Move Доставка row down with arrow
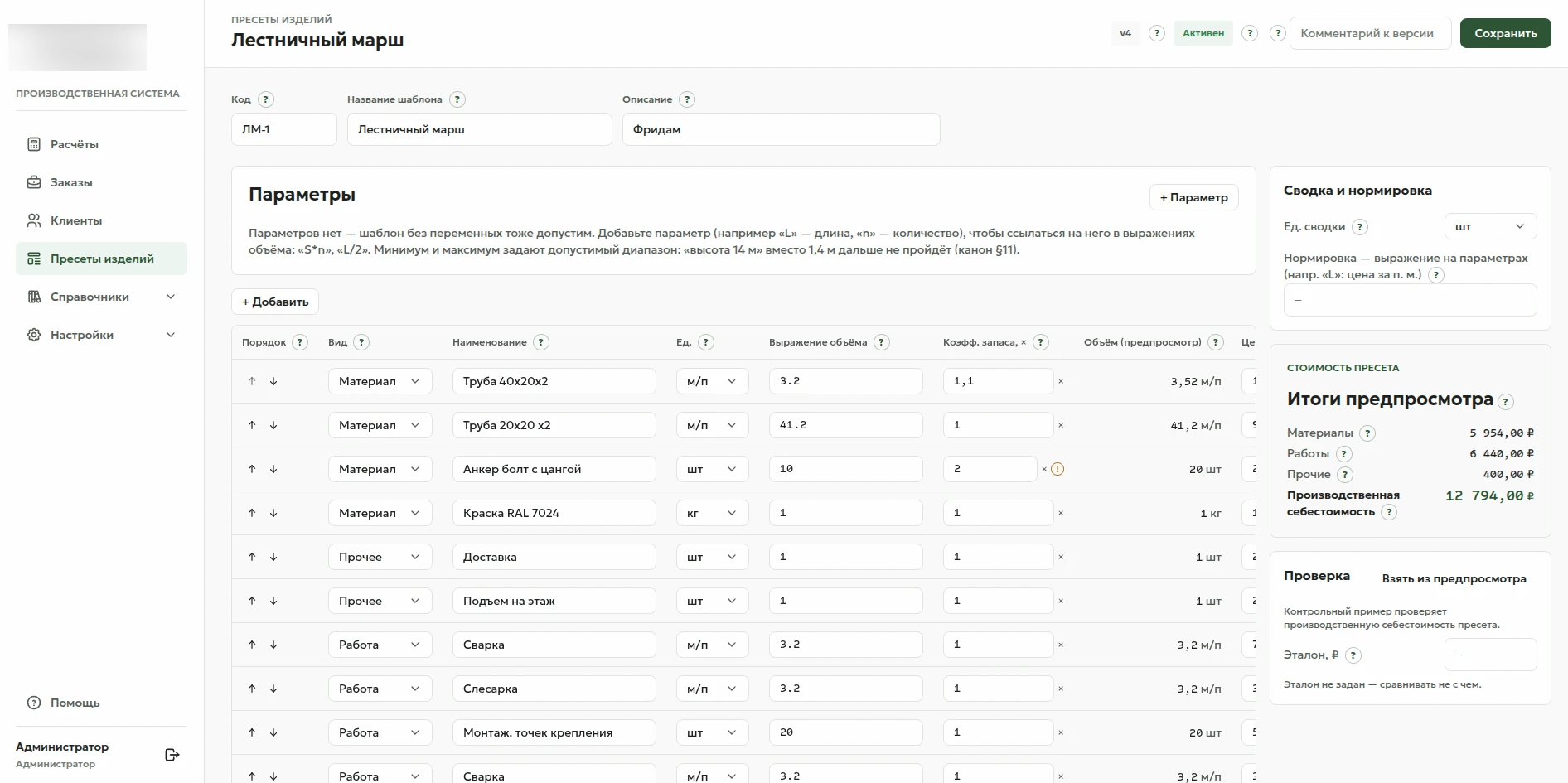Viewport: 1568px width, 783px height. tap(273, 557)
